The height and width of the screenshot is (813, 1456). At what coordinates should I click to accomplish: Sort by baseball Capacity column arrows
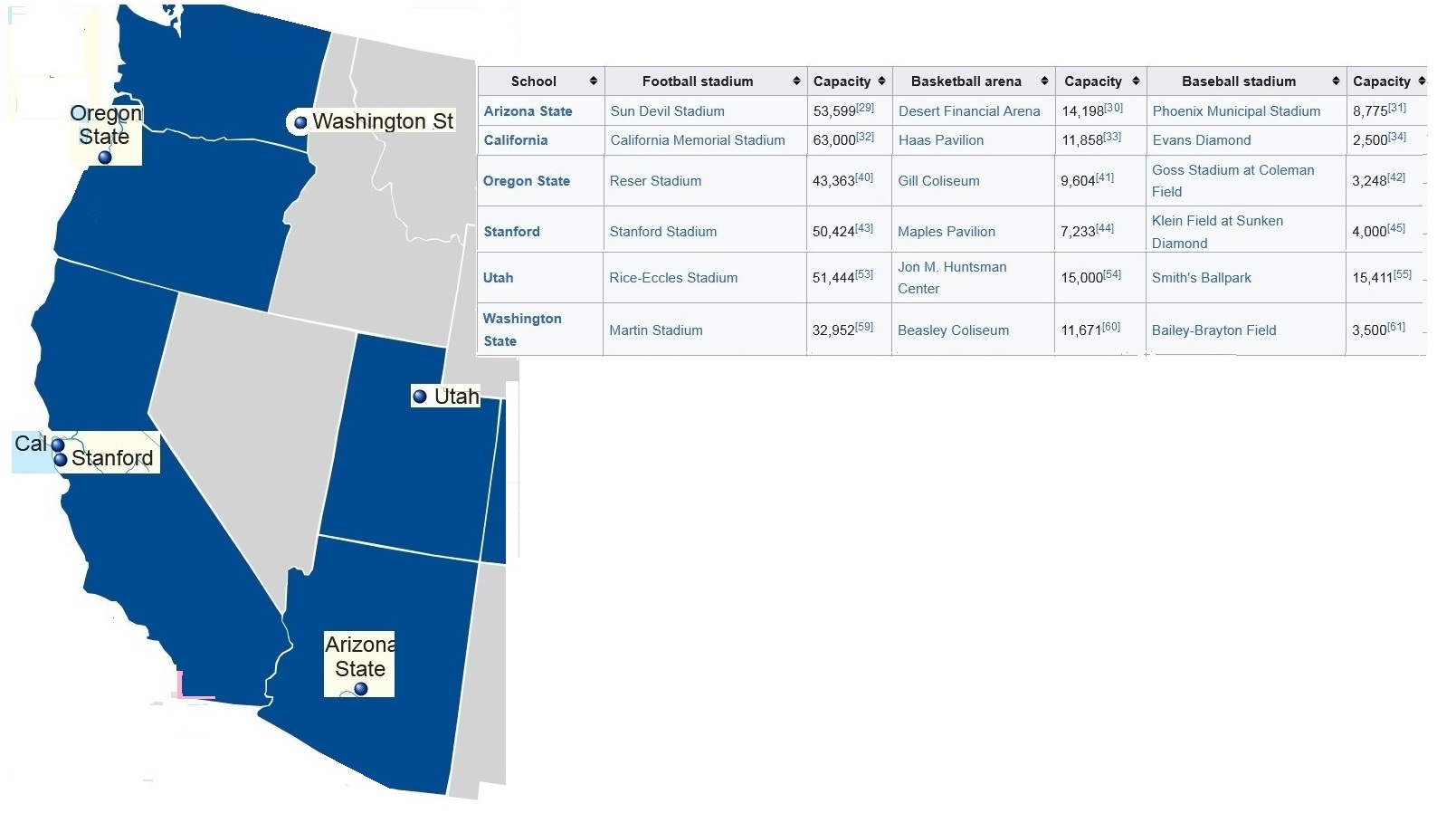pos(1422,81)
